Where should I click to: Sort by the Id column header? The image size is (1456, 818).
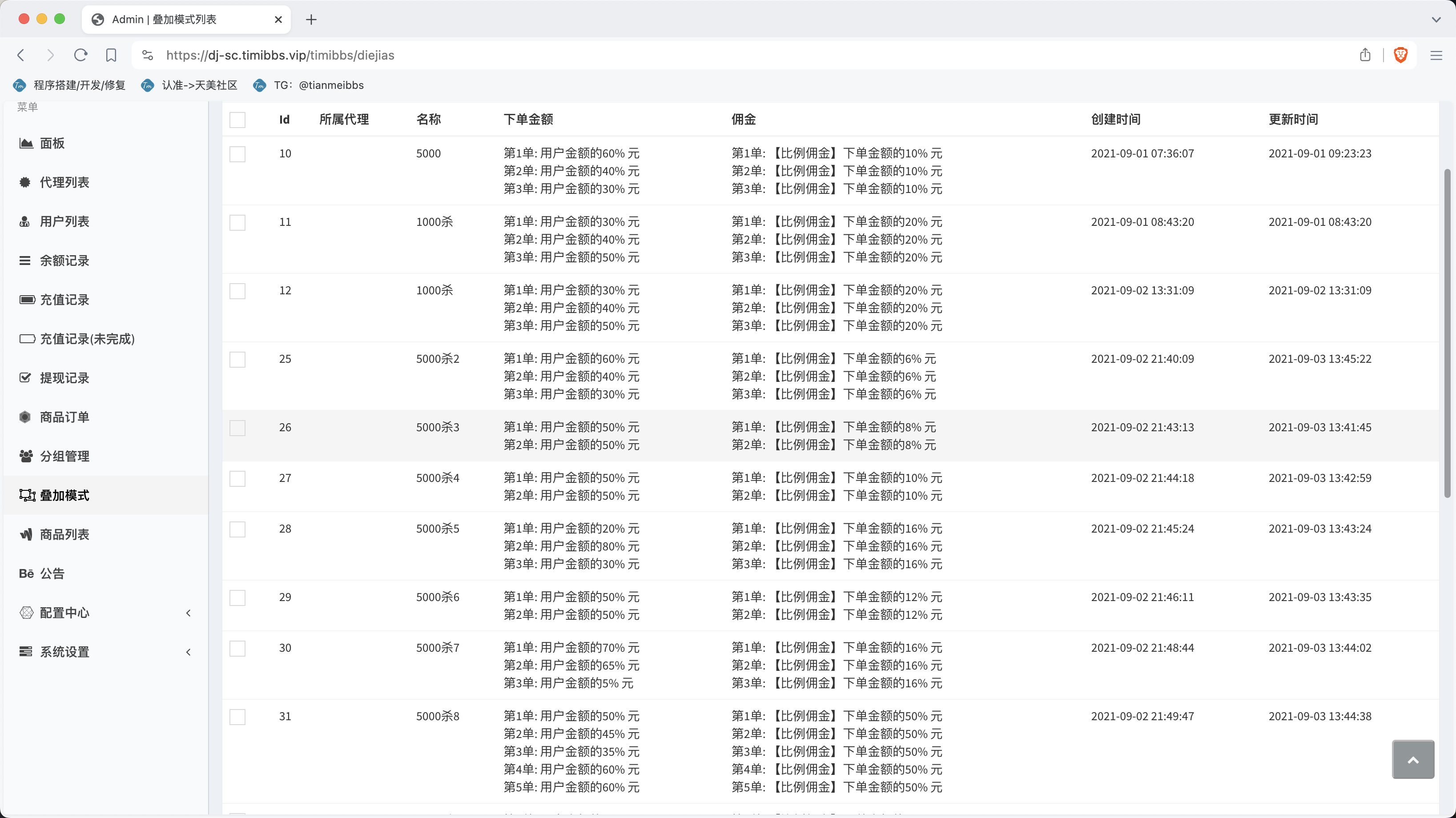click(x=284, y=119)
